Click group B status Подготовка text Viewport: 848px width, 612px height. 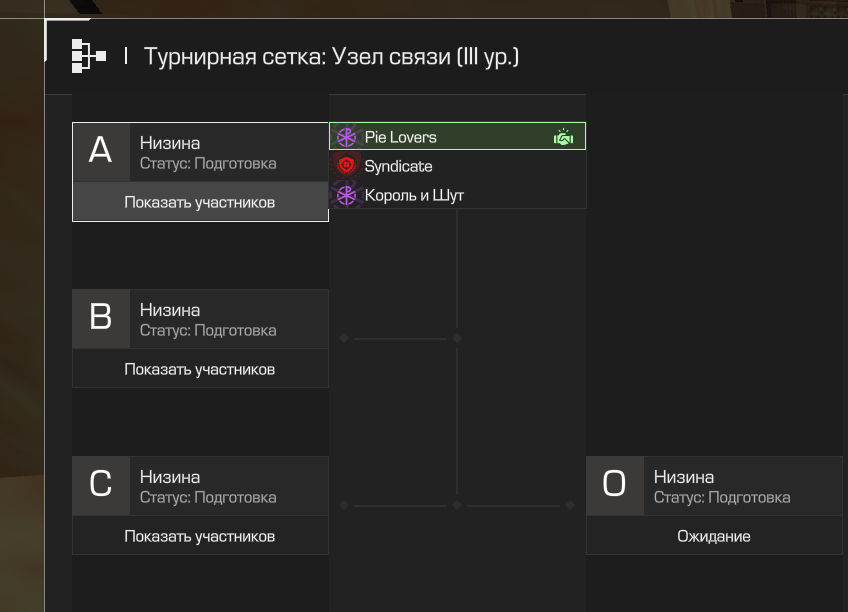pos(208,330)
